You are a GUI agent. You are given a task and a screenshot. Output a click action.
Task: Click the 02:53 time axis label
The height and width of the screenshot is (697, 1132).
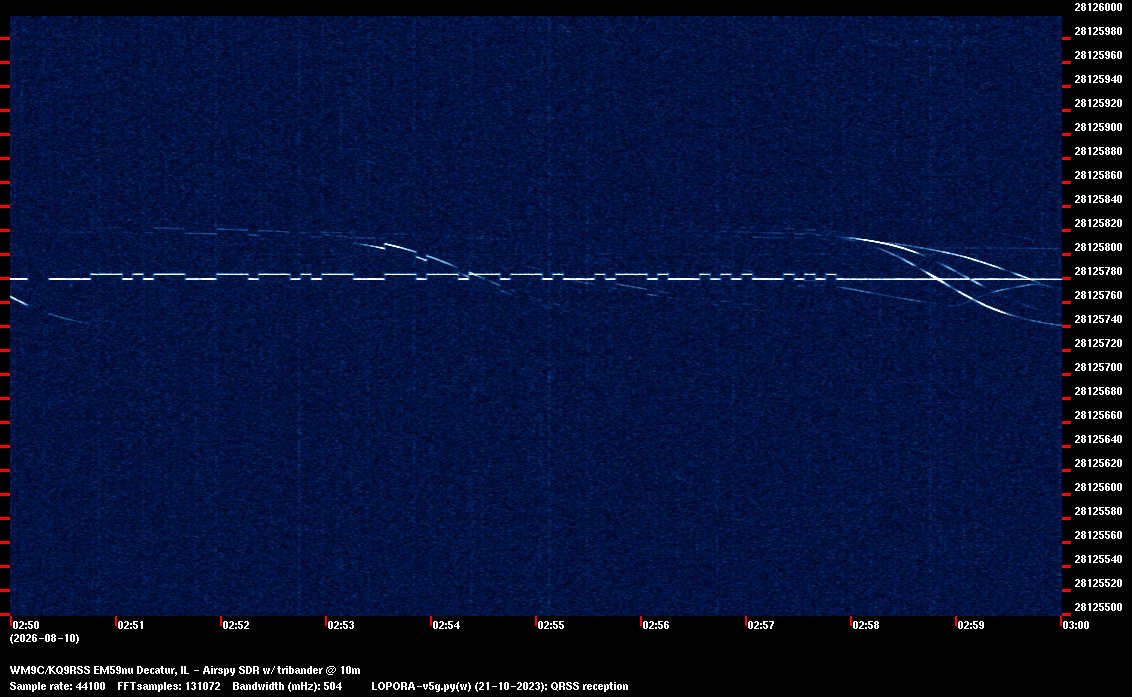click(x=341, y=625)
